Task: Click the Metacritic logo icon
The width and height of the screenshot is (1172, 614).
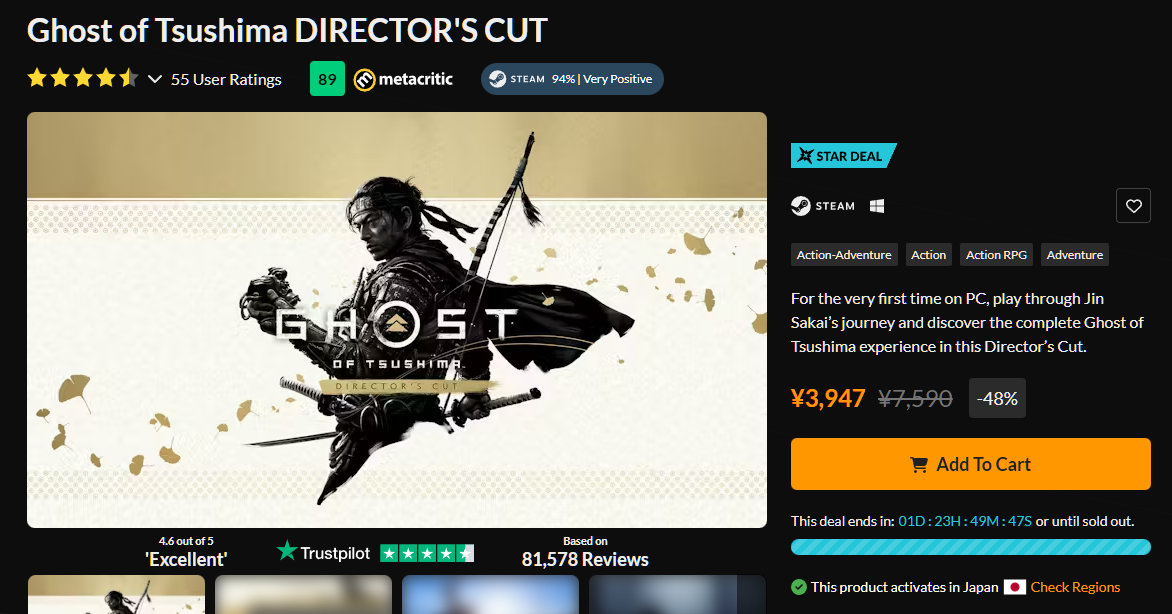Action: coord(364,79)
